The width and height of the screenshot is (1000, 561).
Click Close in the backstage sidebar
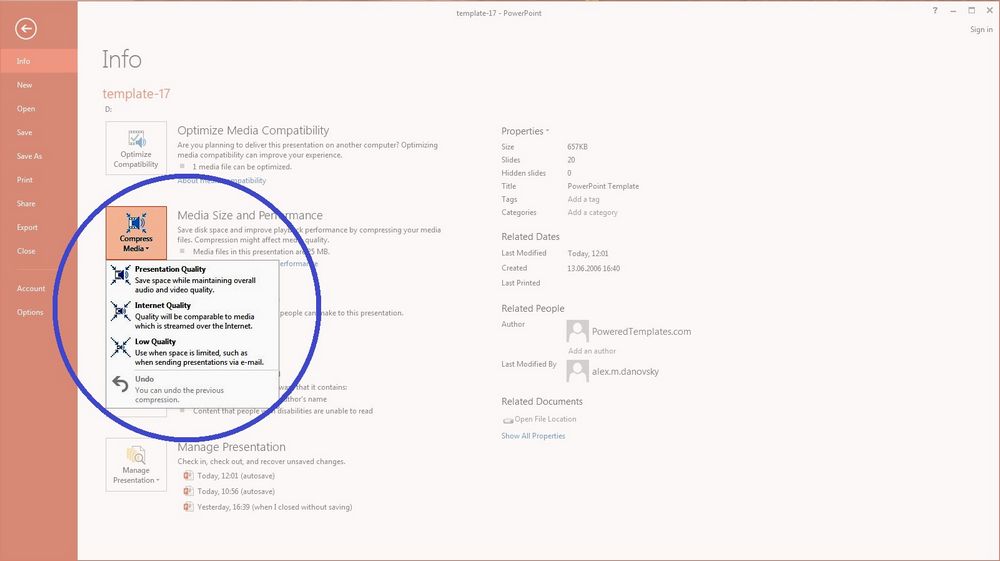[x=39, y=251]
